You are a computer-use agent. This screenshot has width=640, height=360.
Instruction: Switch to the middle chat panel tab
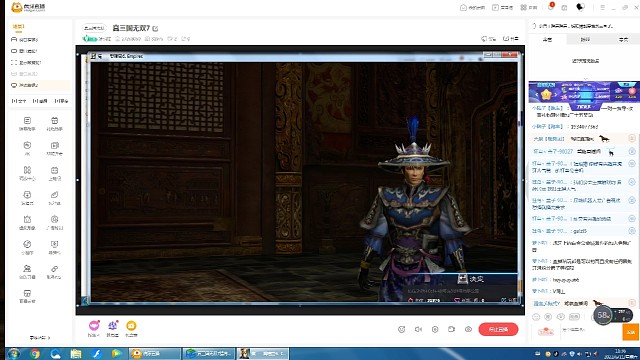585,39
